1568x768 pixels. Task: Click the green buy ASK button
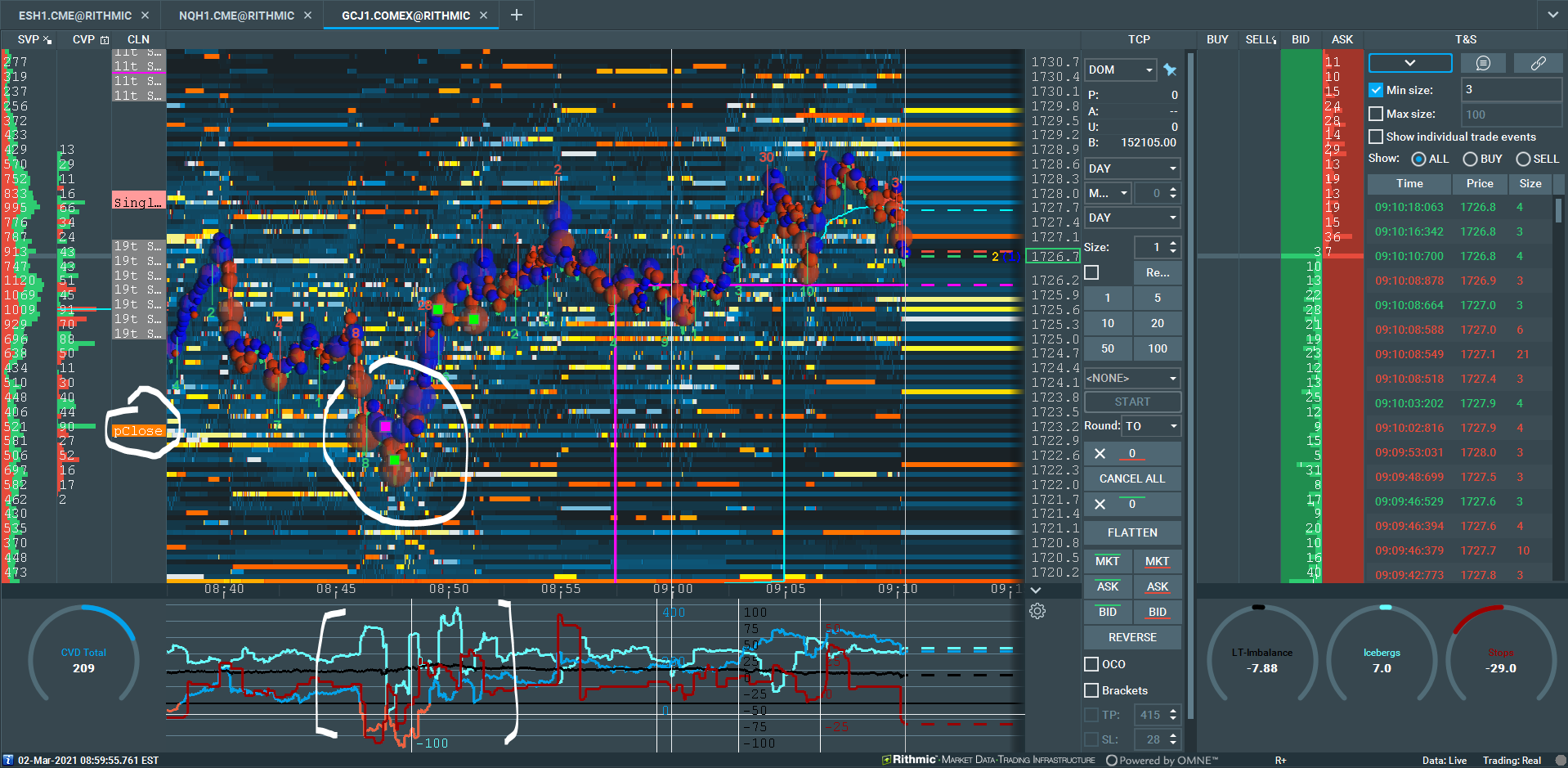[1108, 586]
